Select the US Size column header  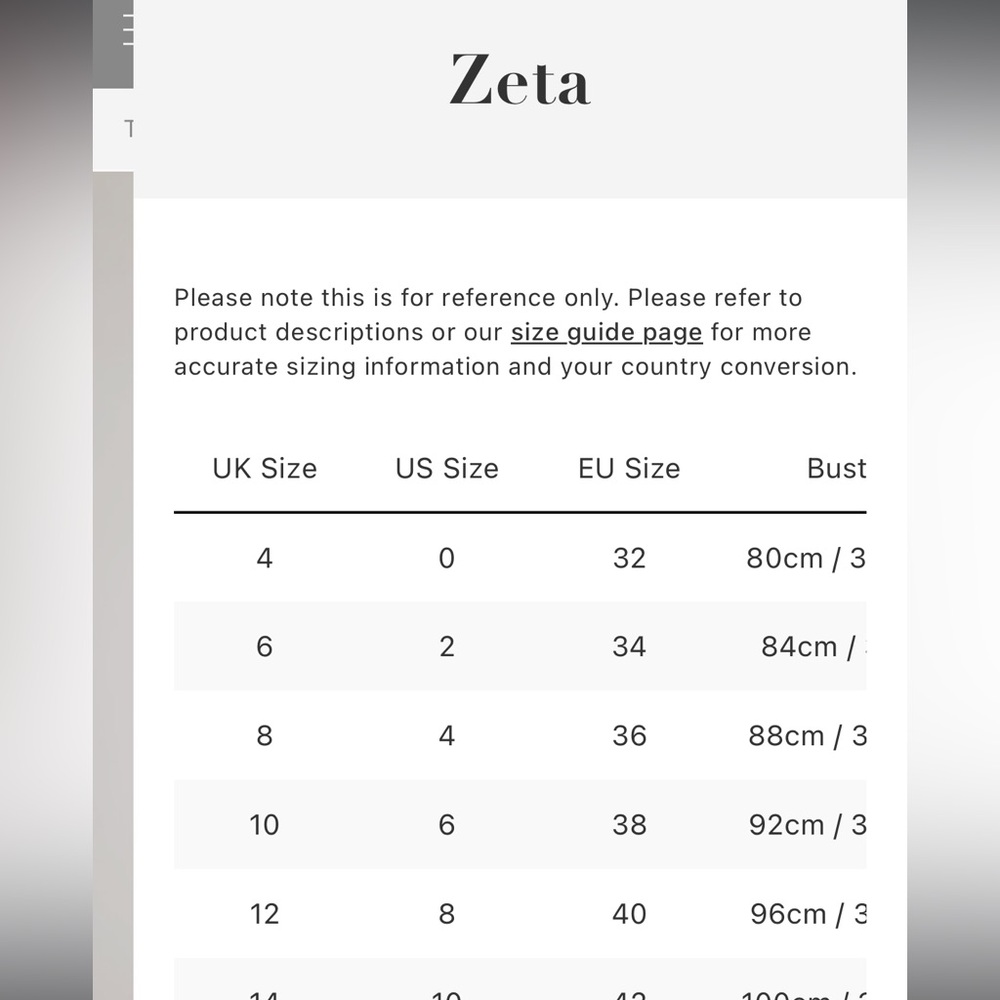tap(446, 469)
